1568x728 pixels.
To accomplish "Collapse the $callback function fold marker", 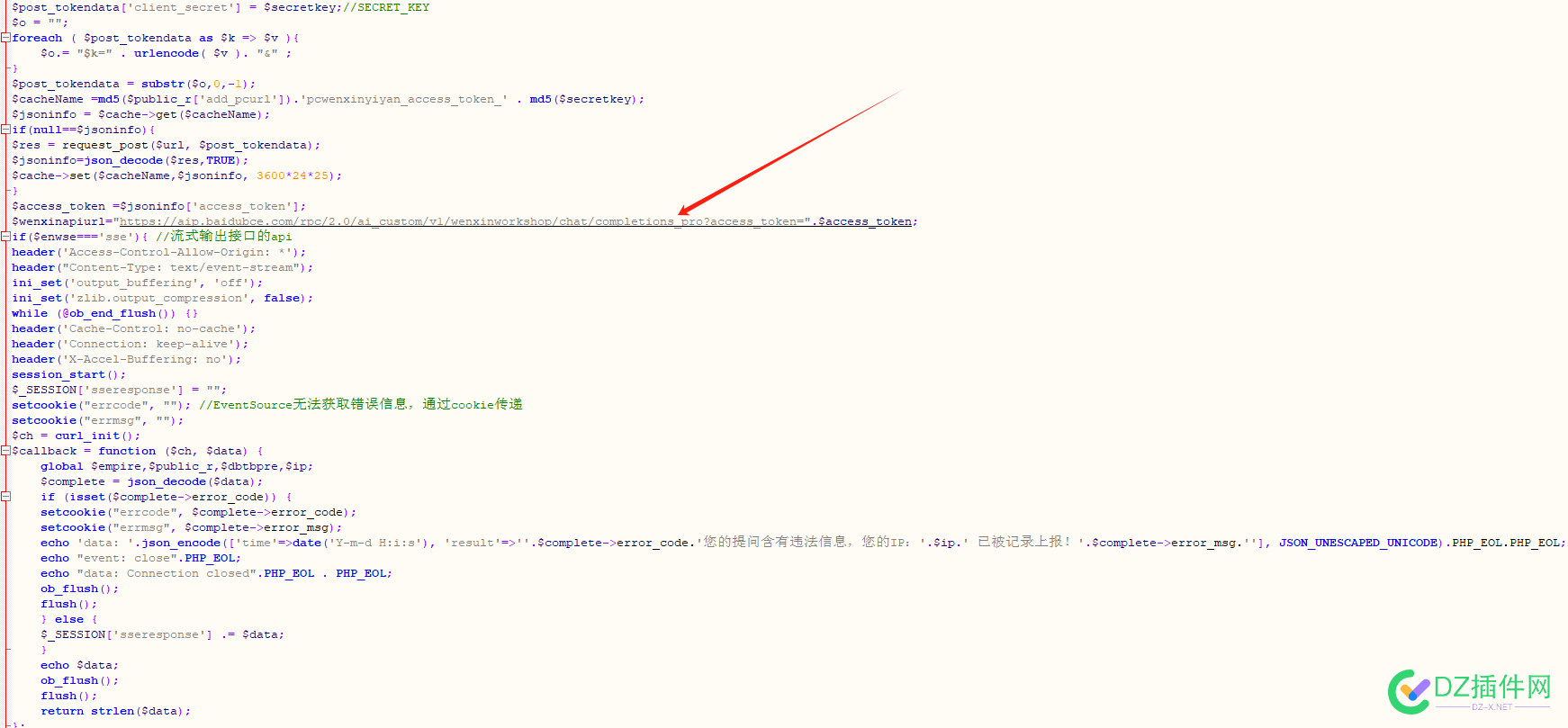I will tap(5, 451).
